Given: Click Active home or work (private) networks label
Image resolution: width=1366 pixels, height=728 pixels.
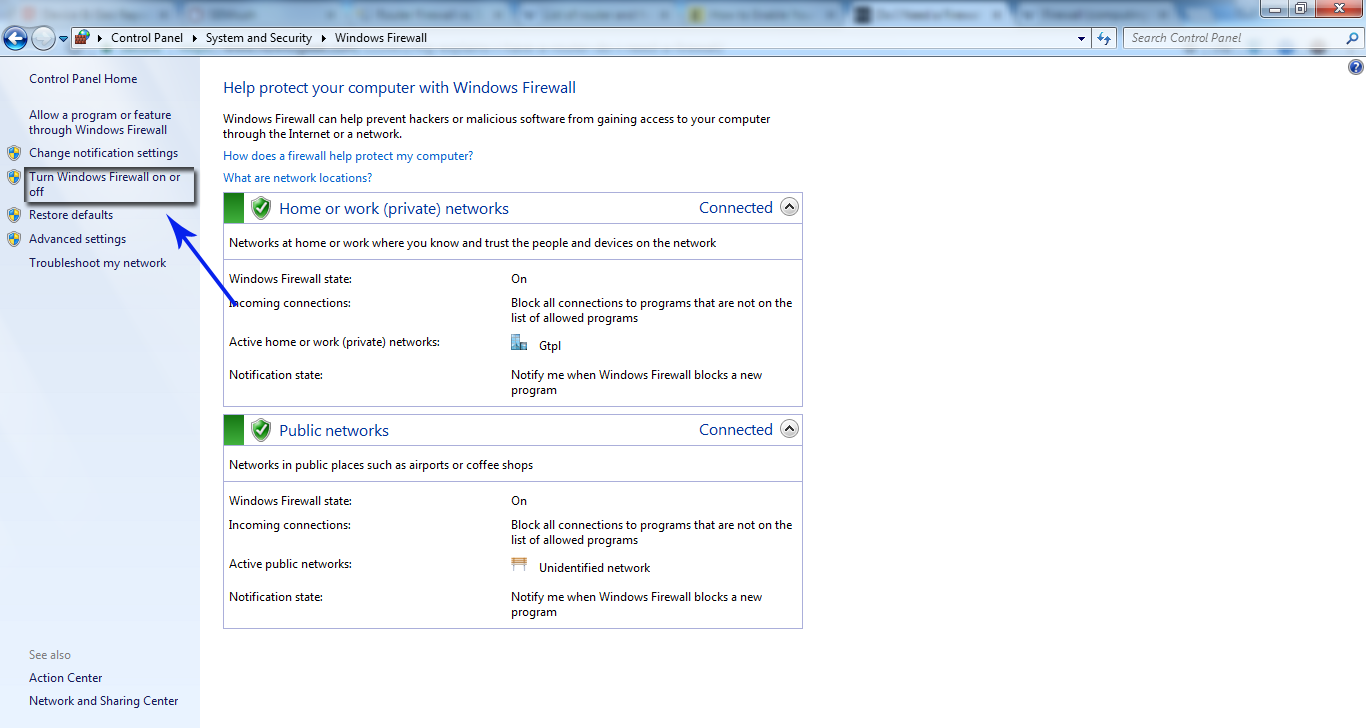Looking at the screenshot, I should click(334, 342).
